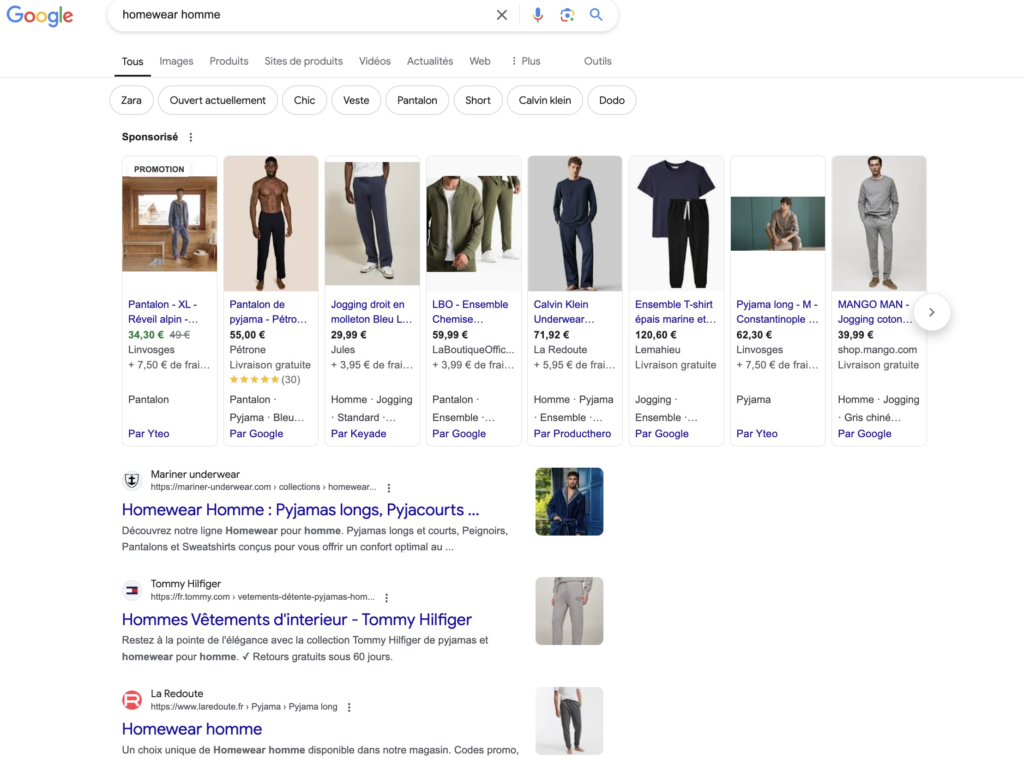This screenshot has width=1024, height=759.
Task: Open the Calvin Klein Underwear product link
Action: 564,312
